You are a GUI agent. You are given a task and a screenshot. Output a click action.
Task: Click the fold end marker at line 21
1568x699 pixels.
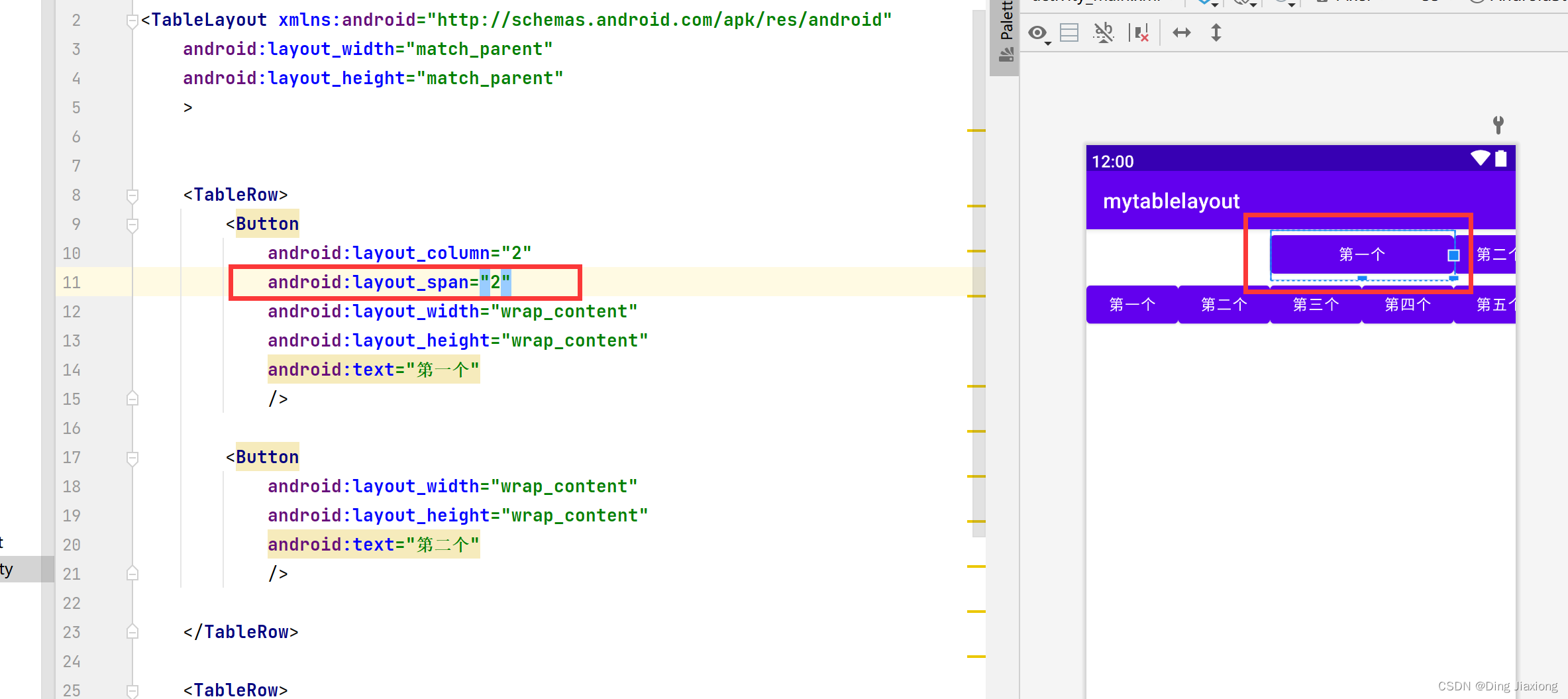pyautogui.click(x=132, y=574)
